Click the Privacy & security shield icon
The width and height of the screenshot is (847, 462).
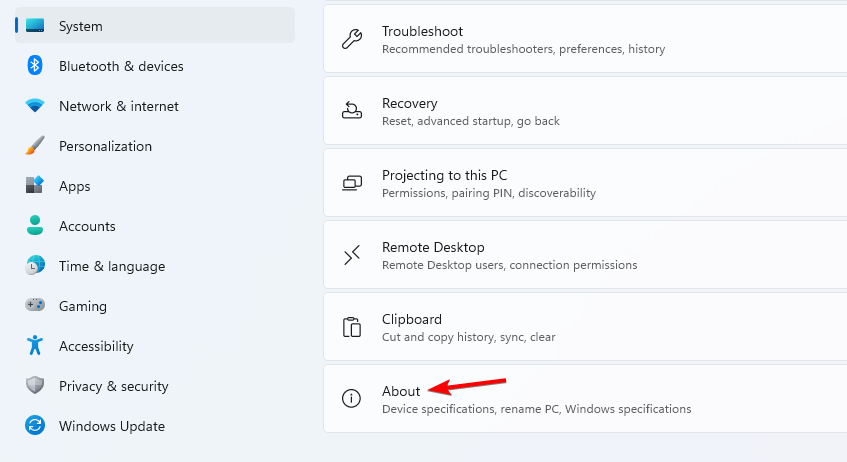point(35,385)
